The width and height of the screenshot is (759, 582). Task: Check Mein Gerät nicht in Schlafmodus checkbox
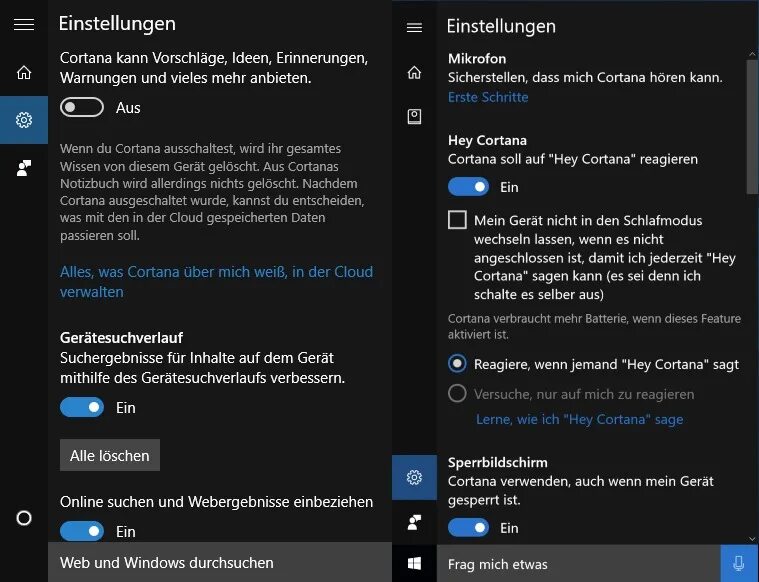click(x=457, y=220)
